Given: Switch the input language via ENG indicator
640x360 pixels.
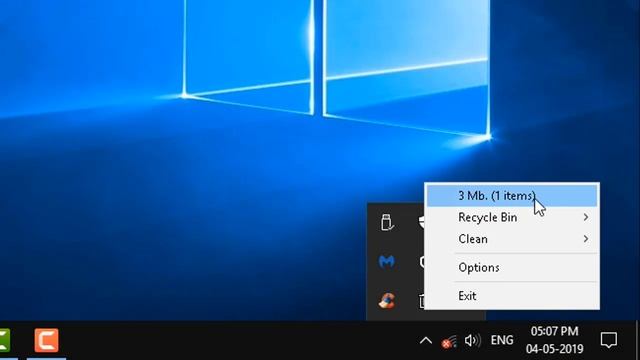Looking at the screenshot, I should (502, 340).
